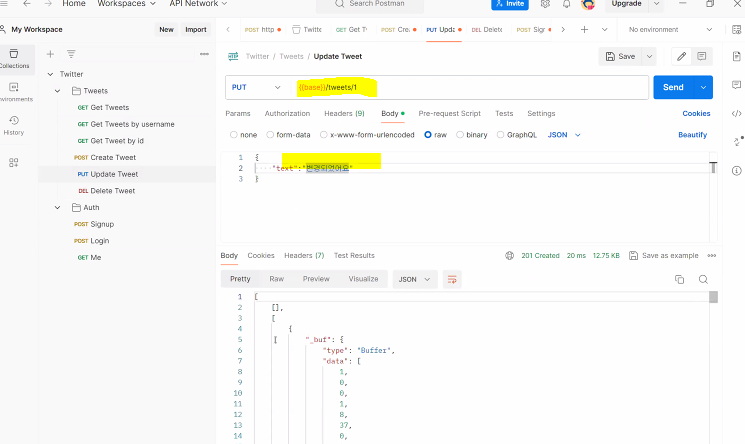Open the Collections sidebar panel
The width and height of the screenshot is (745, 444).
tap(14, 59)
